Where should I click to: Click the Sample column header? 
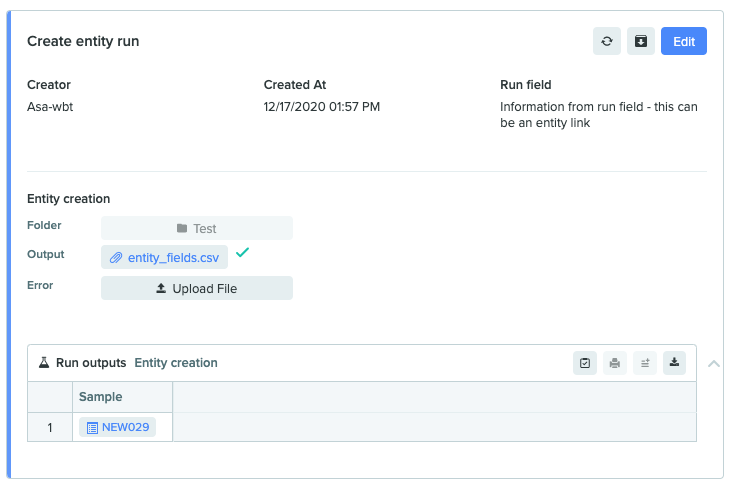coord(123,397)
